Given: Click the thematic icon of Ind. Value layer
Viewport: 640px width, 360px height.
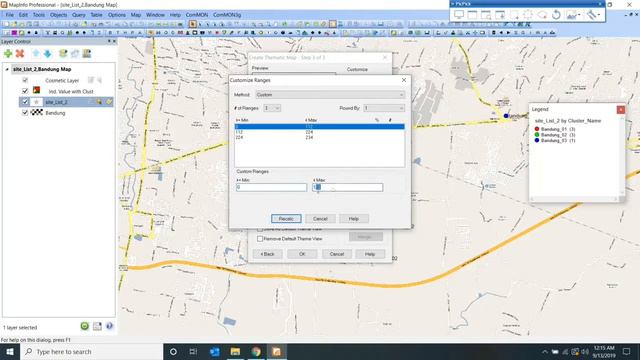Looking at the screenshot, I should 36,90.
